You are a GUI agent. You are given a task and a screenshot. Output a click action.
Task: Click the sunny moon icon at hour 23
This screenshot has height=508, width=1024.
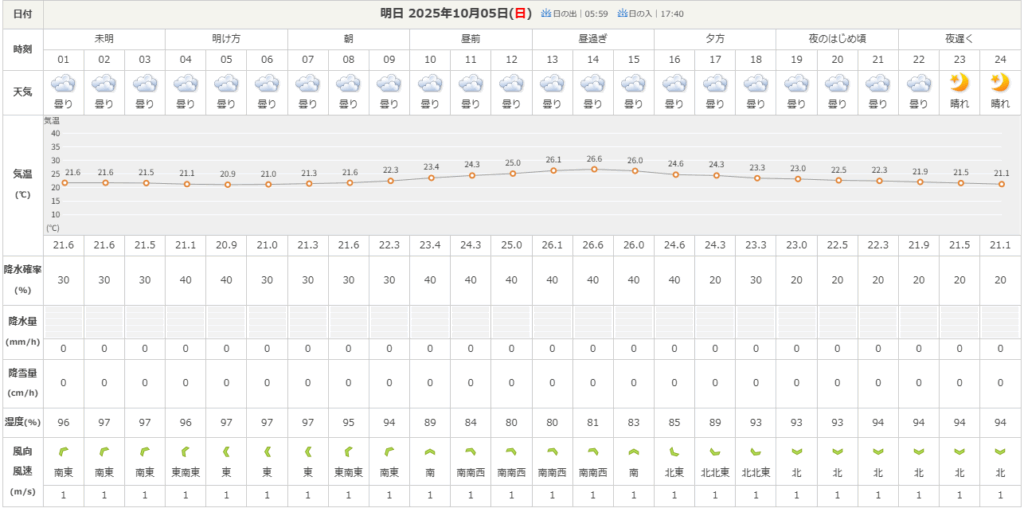[960, 83]
